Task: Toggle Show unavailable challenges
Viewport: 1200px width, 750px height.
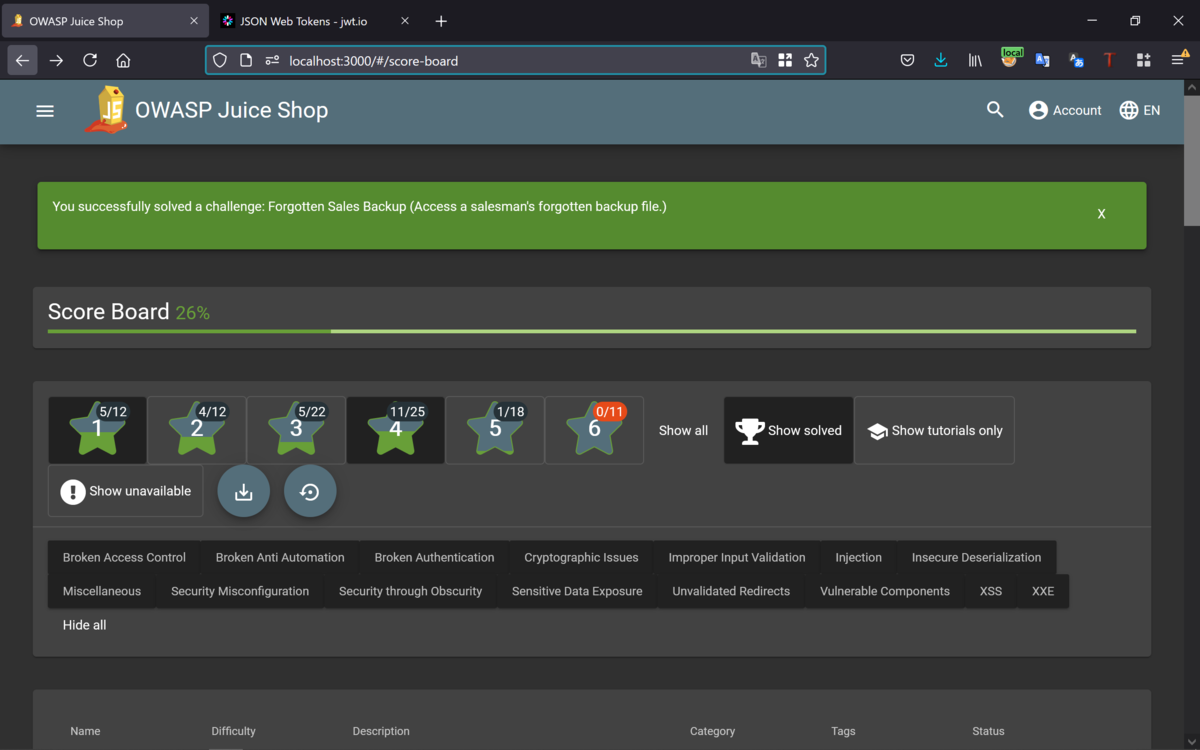Action: coord(125,491)
